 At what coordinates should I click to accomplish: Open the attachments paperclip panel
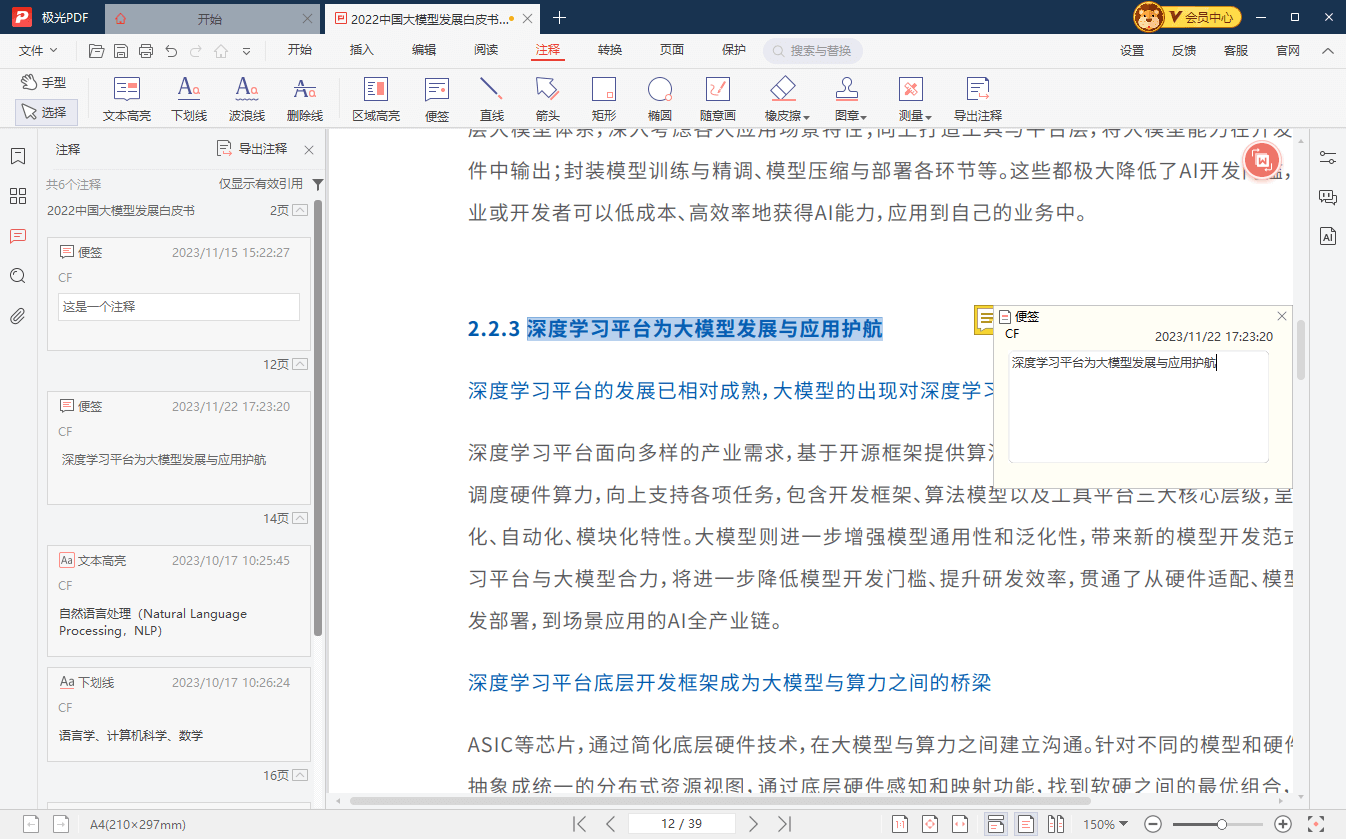point(17,317)
